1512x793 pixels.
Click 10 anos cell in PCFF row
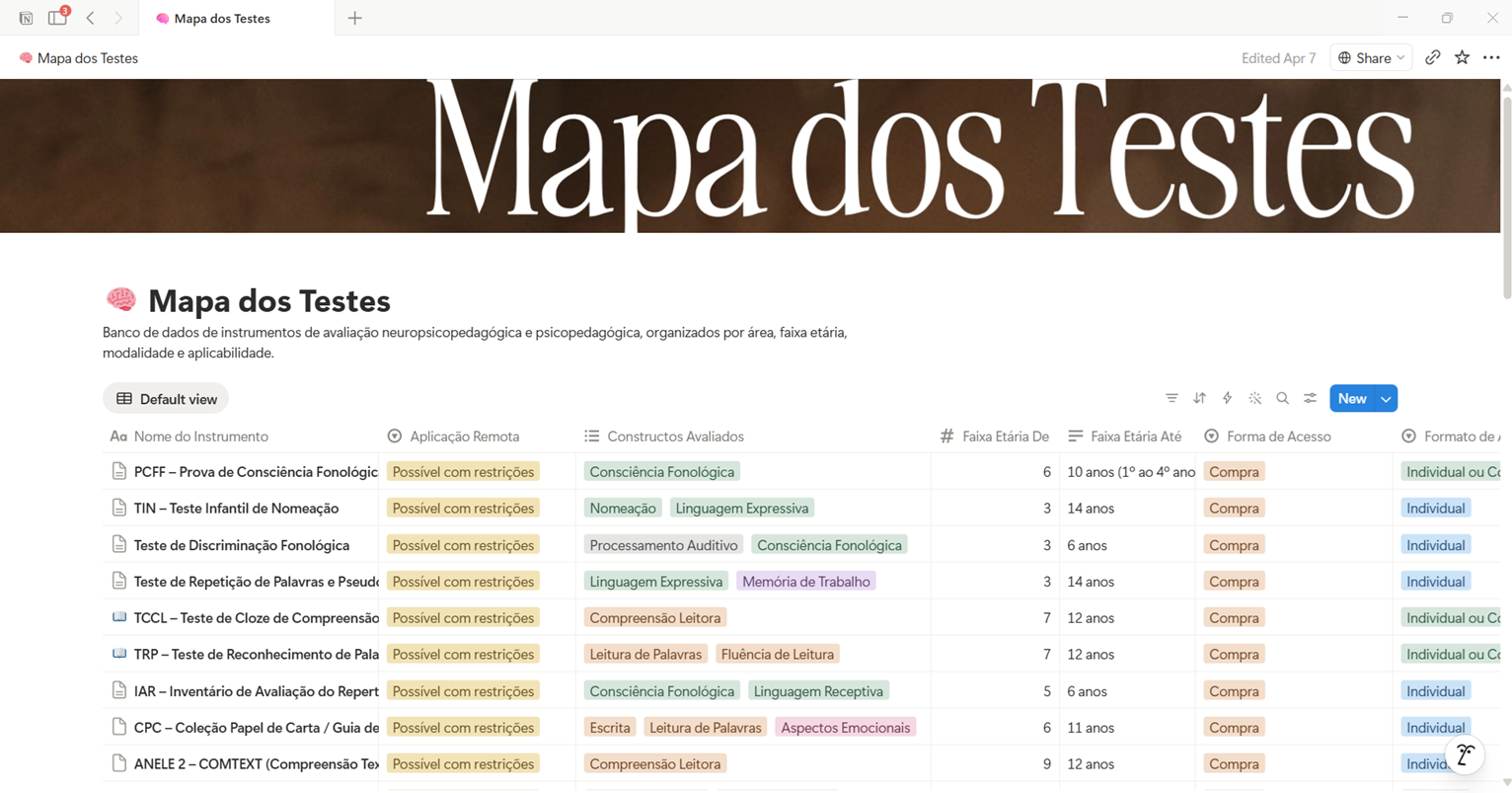(x=1127, y=472)
